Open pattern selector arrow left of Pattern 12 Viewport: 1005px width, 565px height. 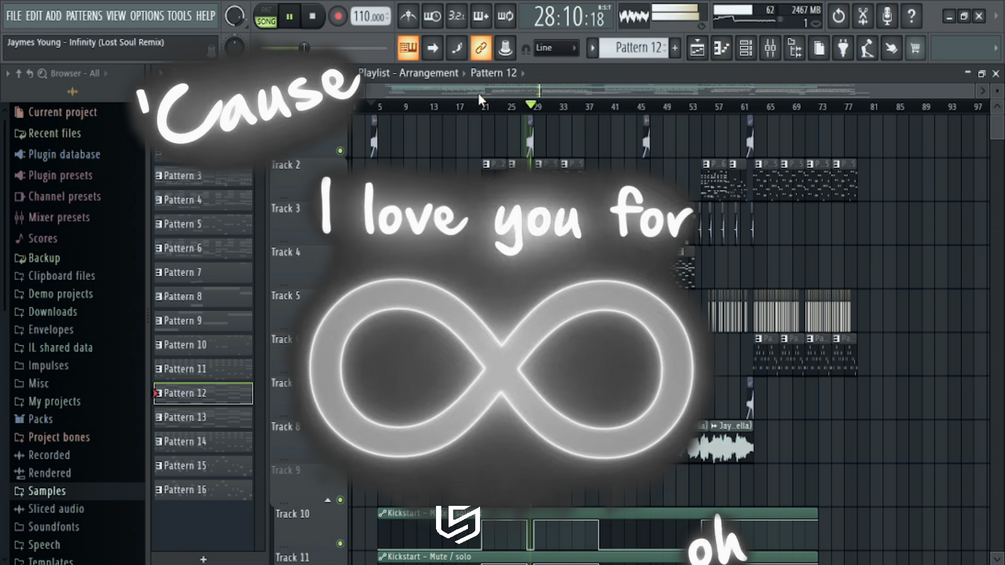[x=592, y=47]
